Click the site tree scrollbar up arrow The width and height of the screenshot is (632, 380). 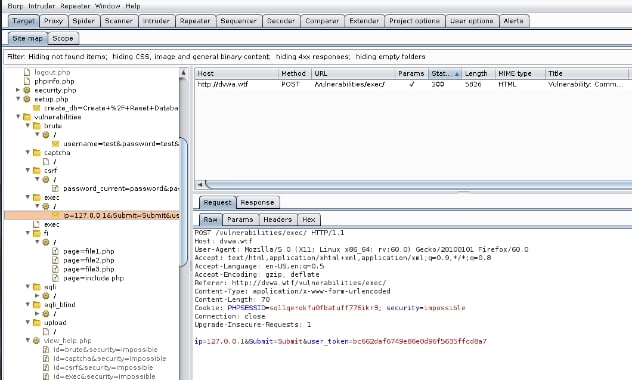coord(184,73)
